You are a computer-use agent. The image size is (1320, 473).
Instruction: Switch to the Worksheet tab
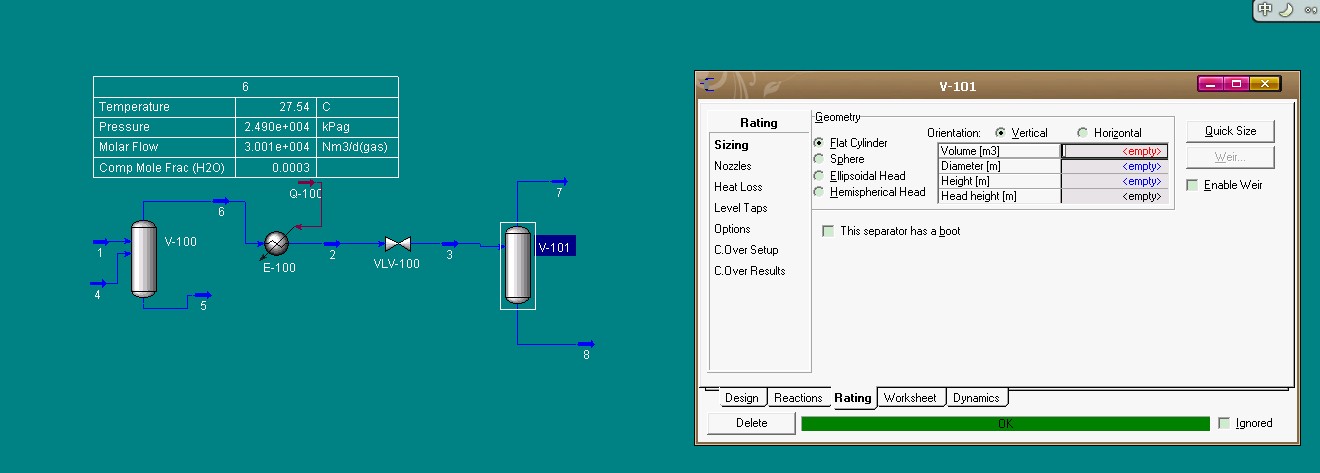[x=910, y=398]
